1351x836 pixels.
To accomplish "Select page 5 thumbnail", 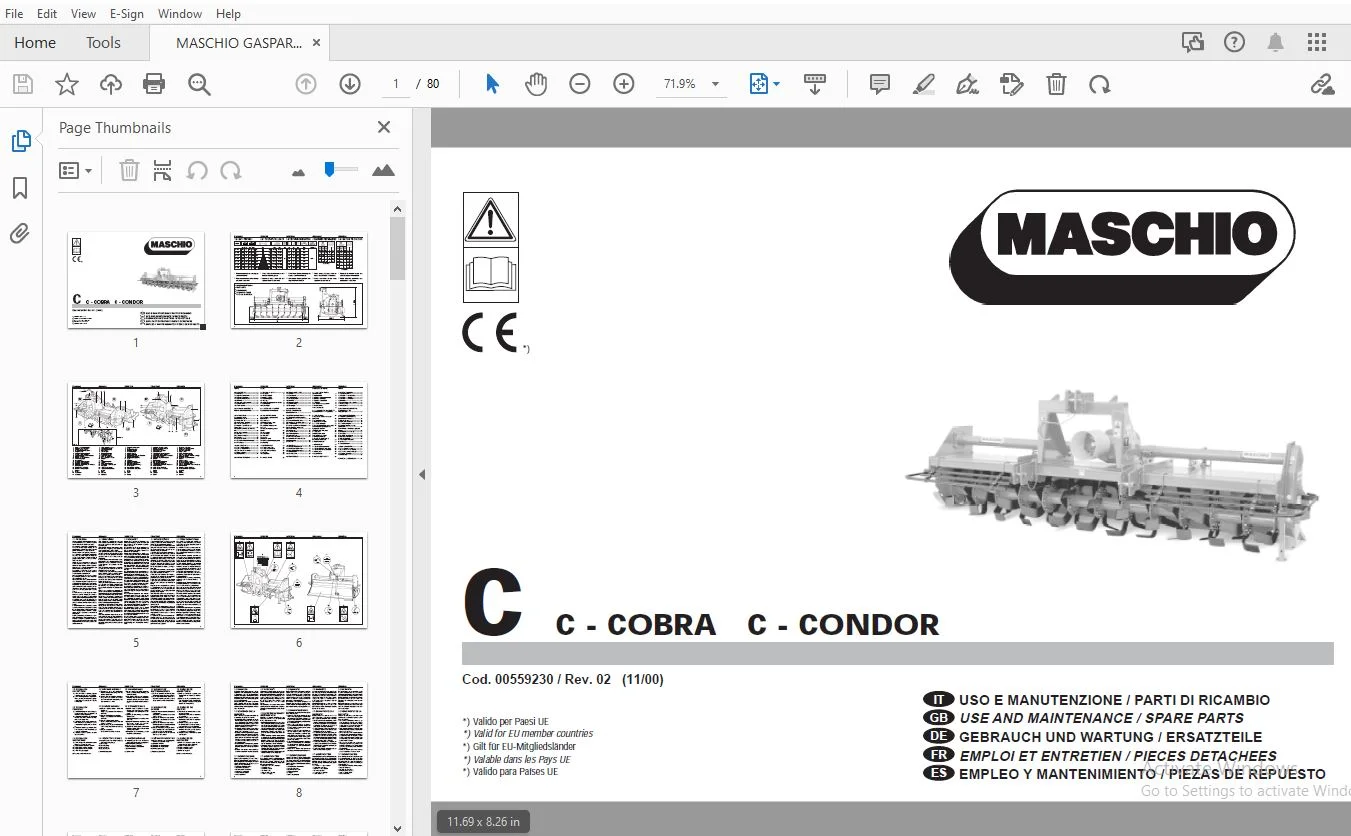I will pyautogui.click(x=136, y=580).
